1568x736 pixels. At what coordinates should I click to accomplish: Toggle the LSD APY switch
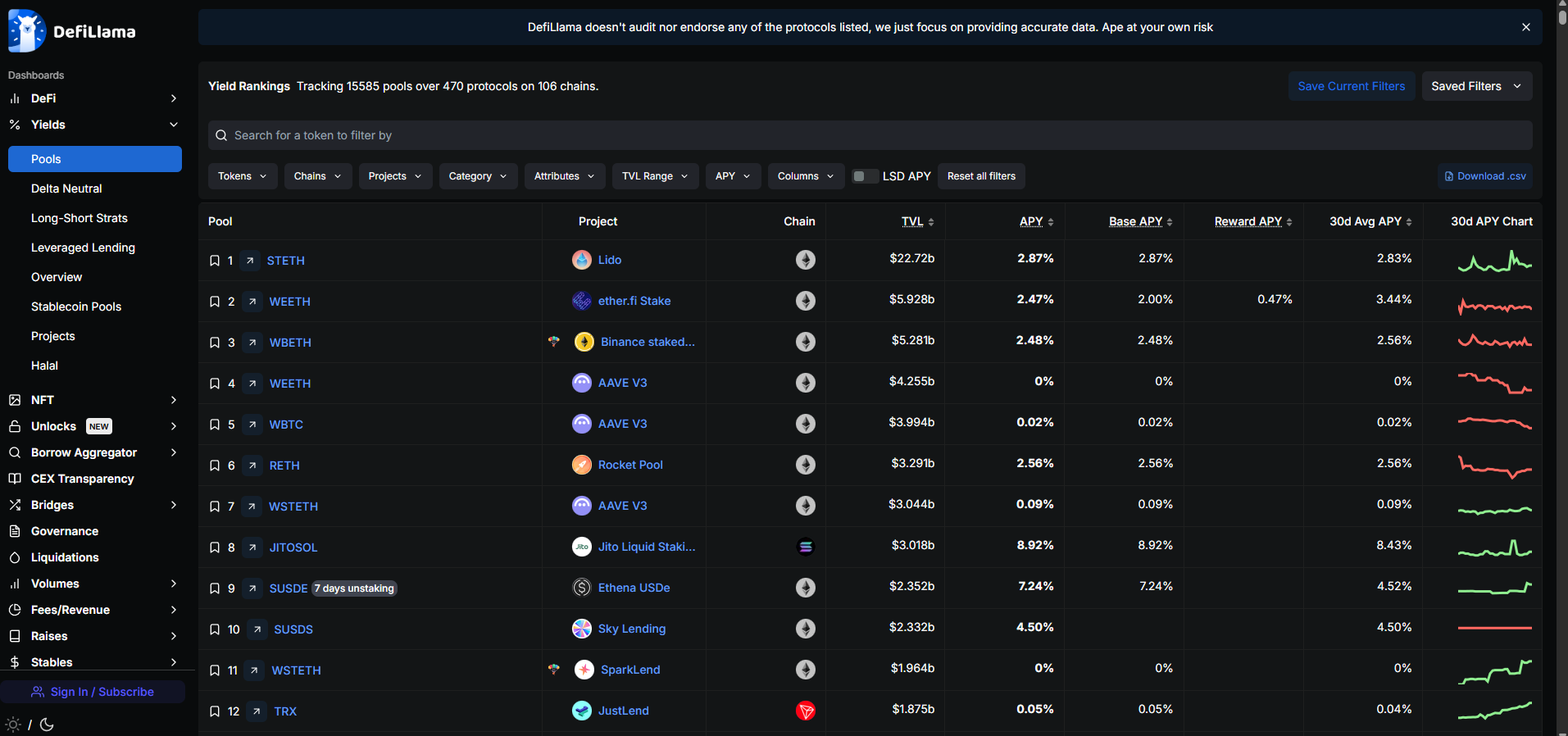point(865,176)
